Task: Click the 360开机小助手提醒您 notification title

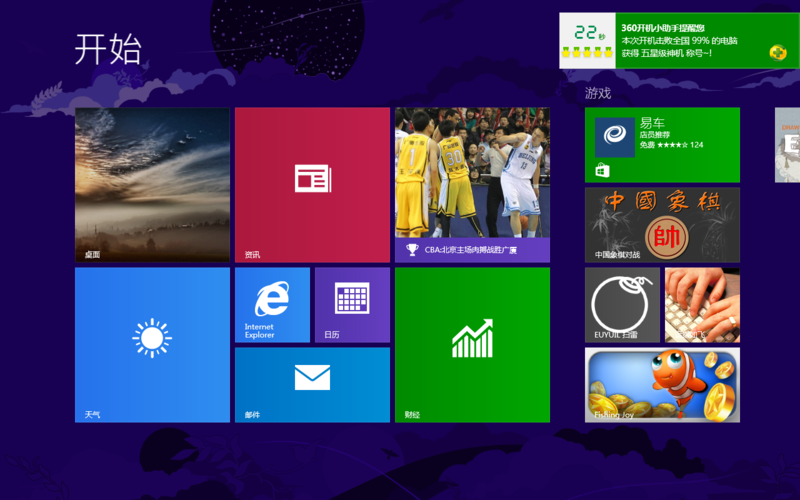Action: click(663, 28)
